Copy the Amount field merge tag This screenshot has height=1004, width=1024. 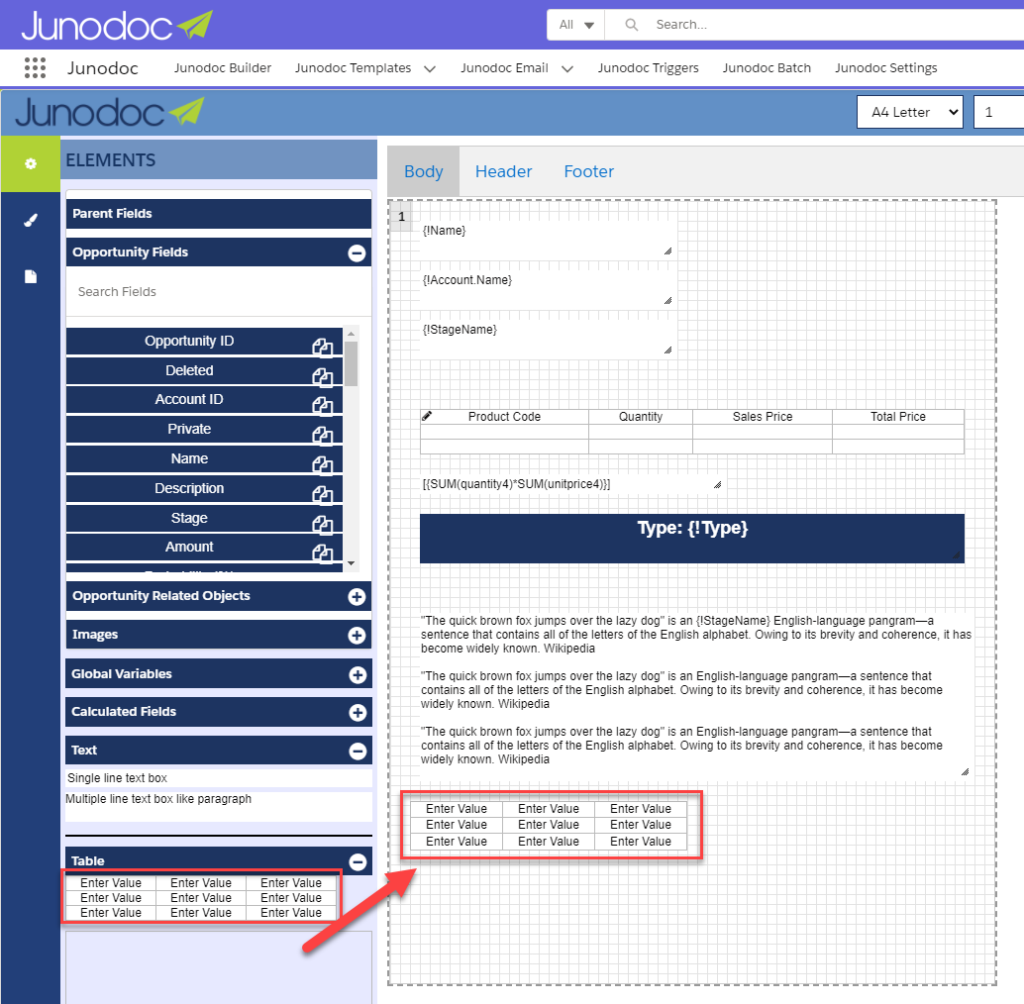pyautogui.click(x=323, y=553)
